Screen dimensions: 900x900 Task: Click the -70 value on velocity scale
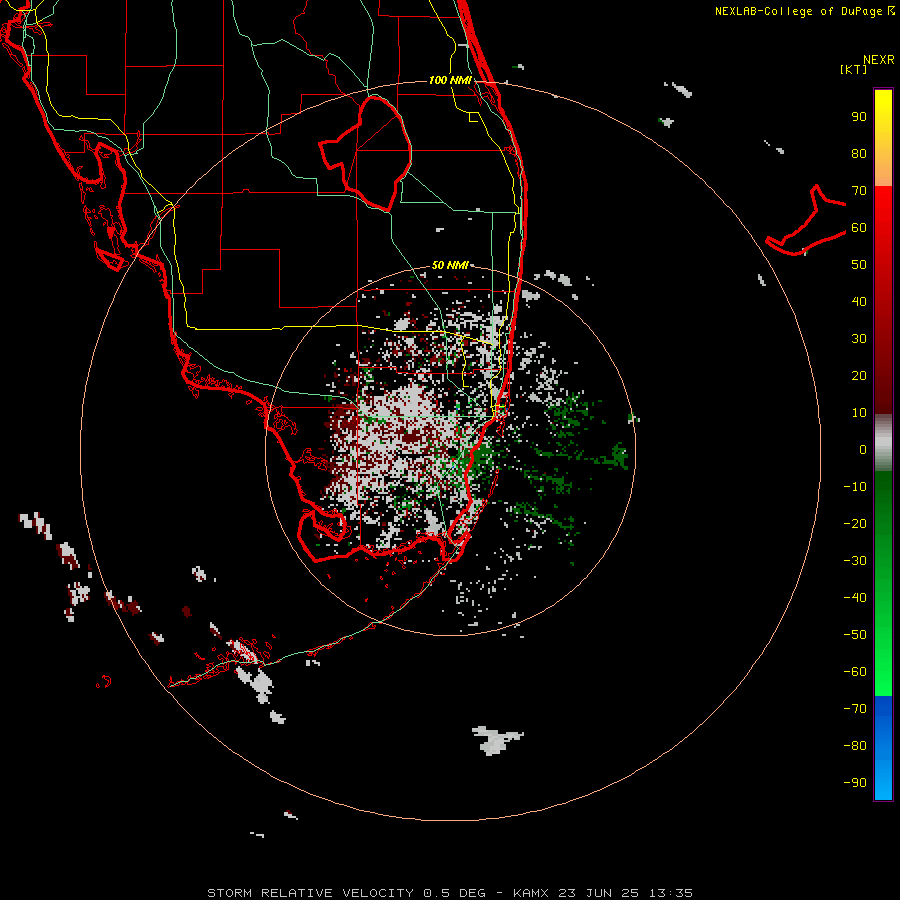[855, 708]
